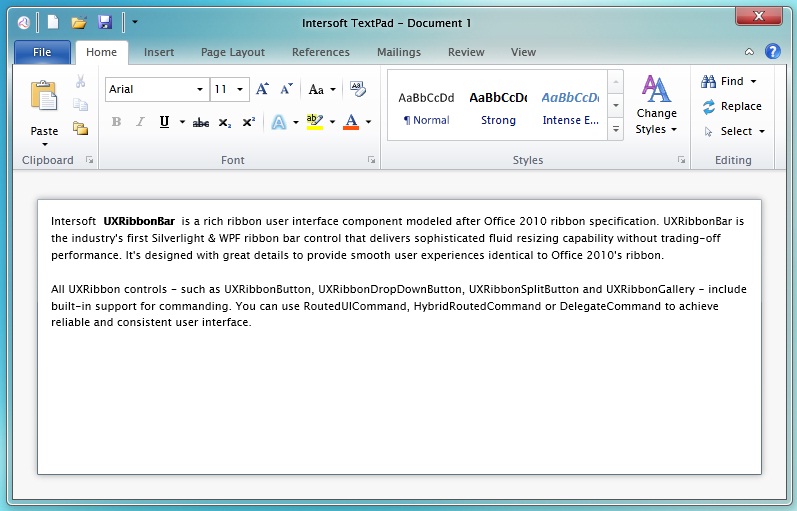Viewport: 797px width, 511px height.
Task: Expand the highlight color arrow
Action: [332, 122]
